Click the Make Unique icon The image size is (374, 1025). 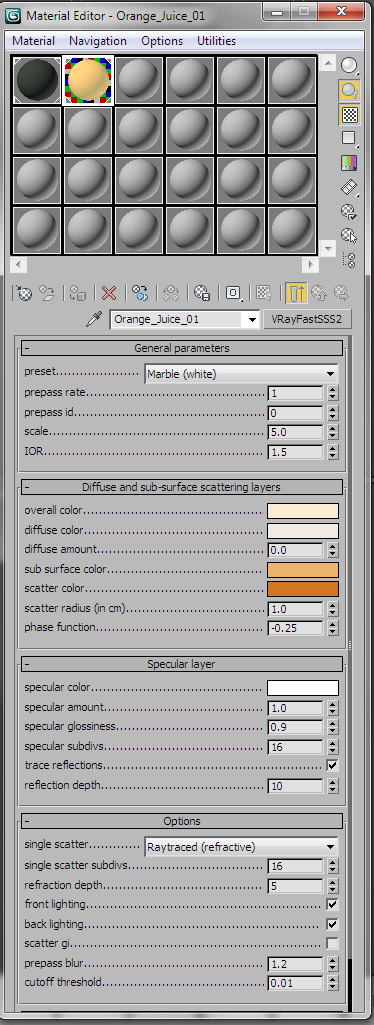[x=171, y=293]
